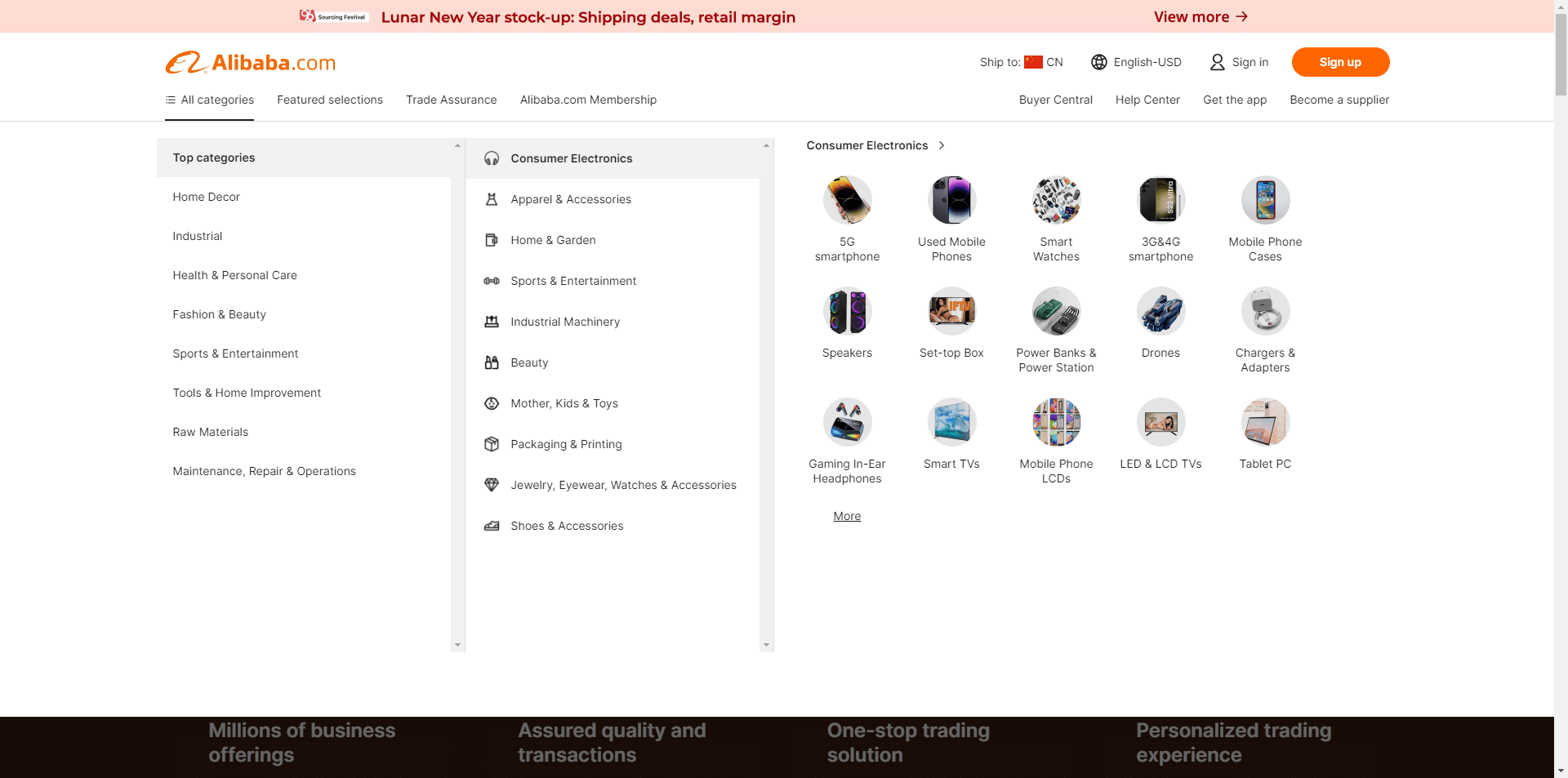Click the Home & Garden icon

pos(492,240)
